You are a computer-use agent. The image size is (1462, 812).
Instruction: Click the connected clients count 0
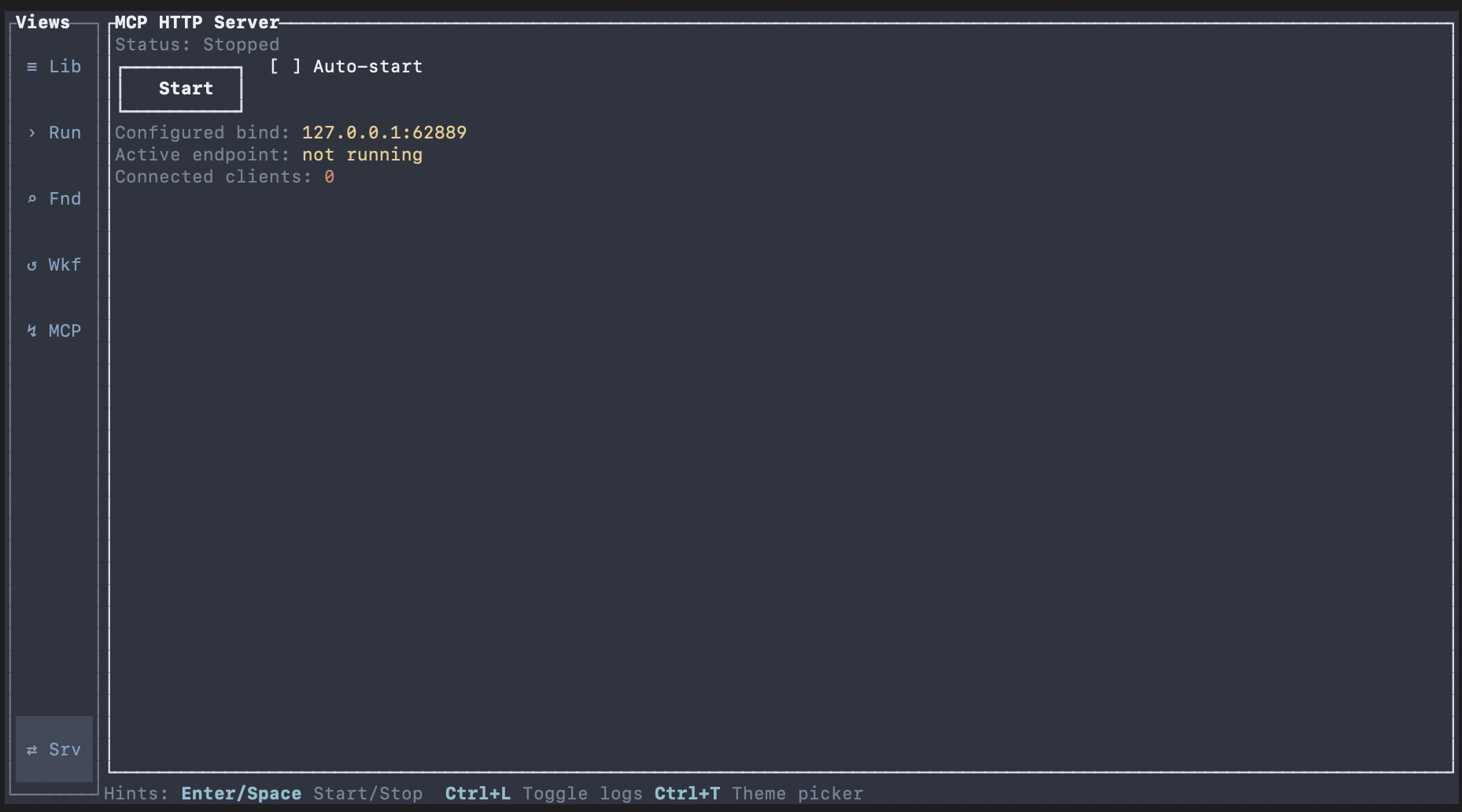[x=329, y=177]
